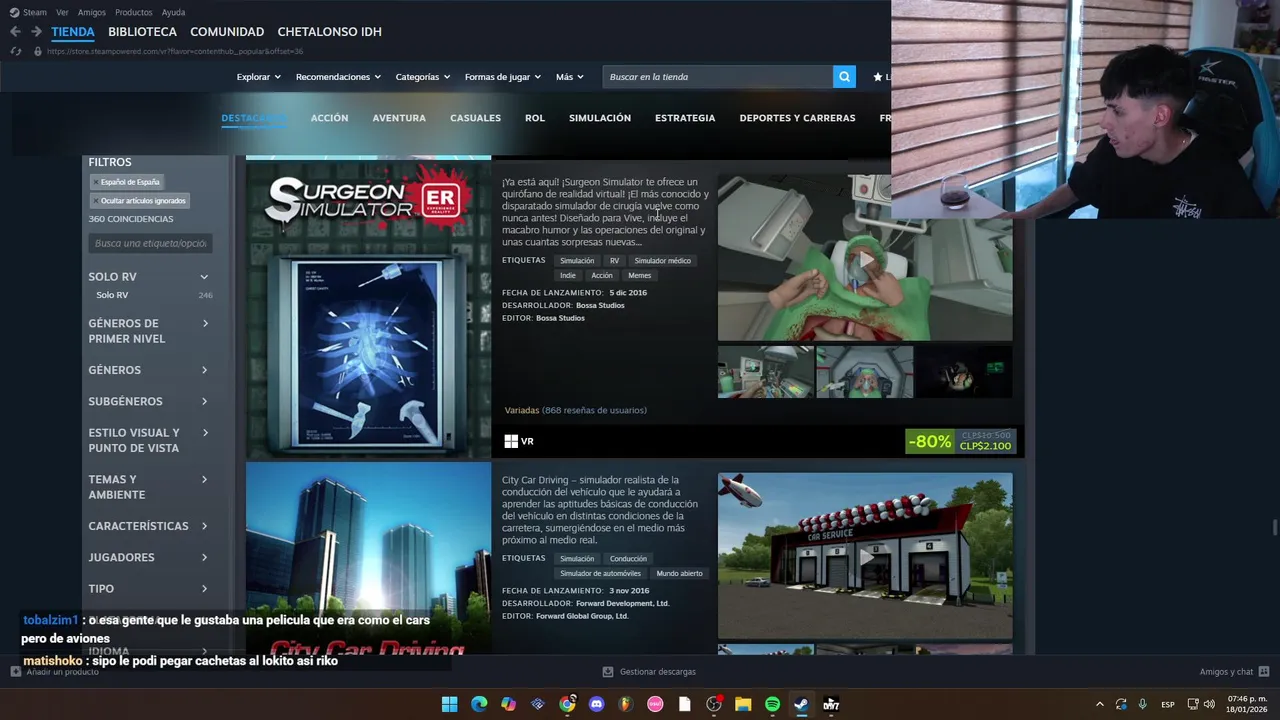
Task: Open Discord from the taskbar
Action: pos(597,704)
